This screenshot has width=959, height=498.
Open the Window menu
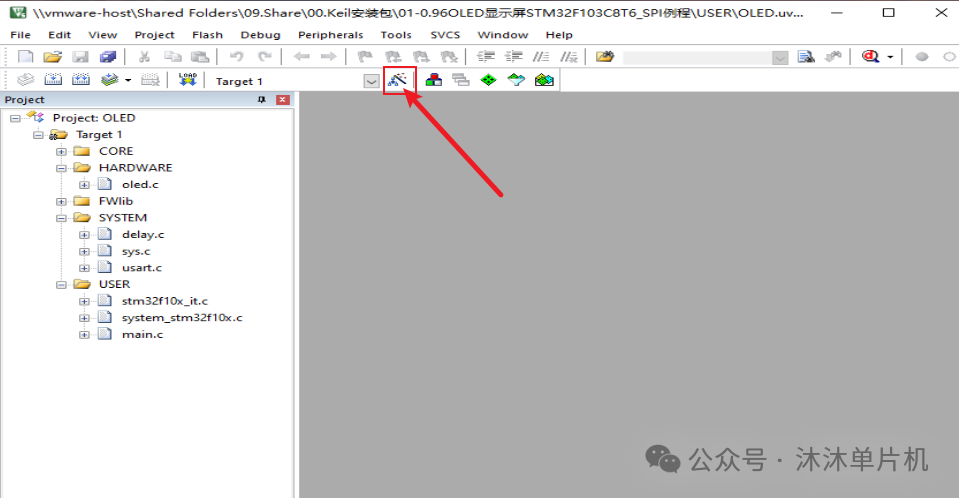pos(503,35)
